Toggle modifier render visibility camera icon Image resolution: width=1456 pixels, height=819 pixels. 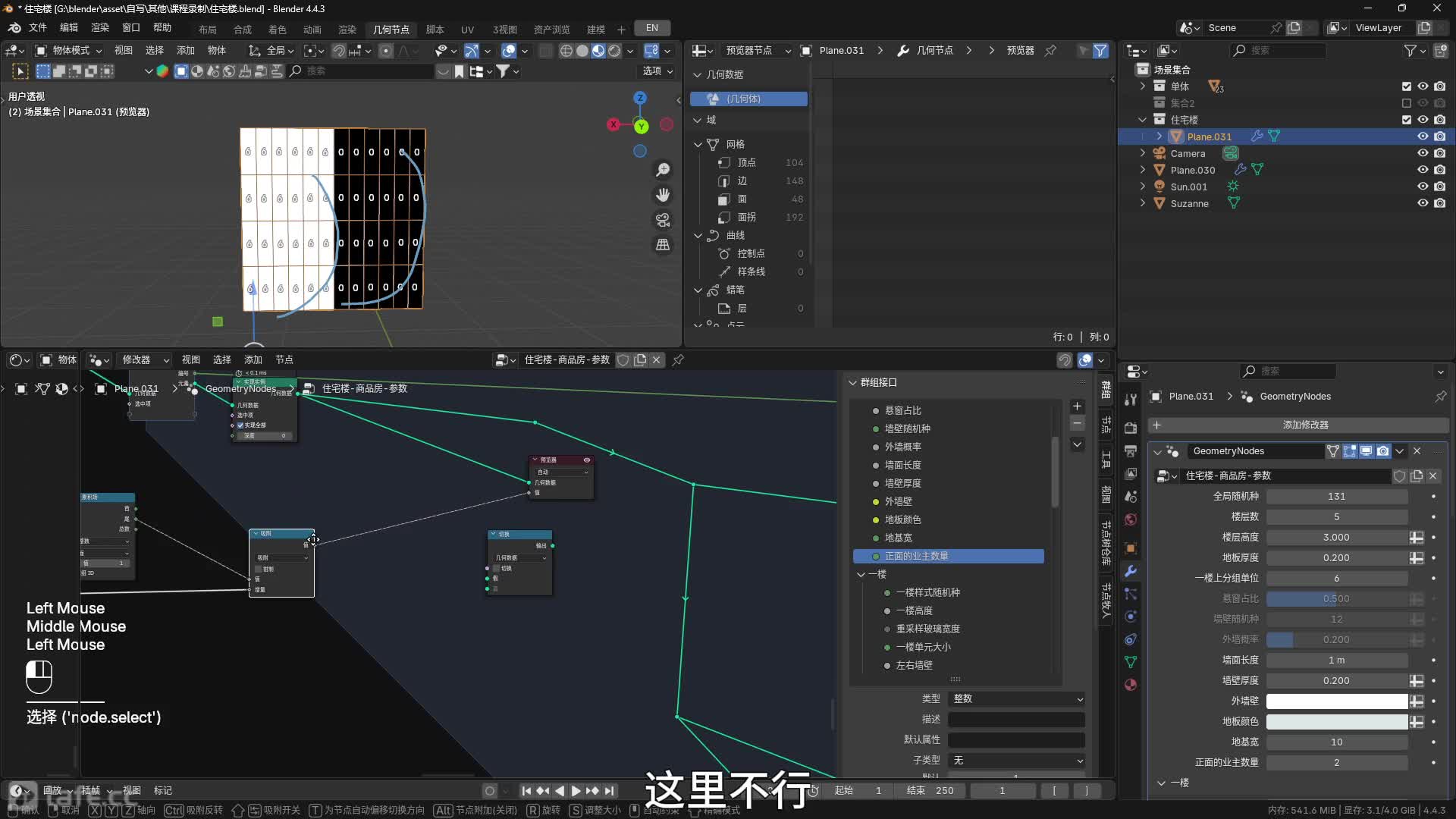[x=1383, y=451]
